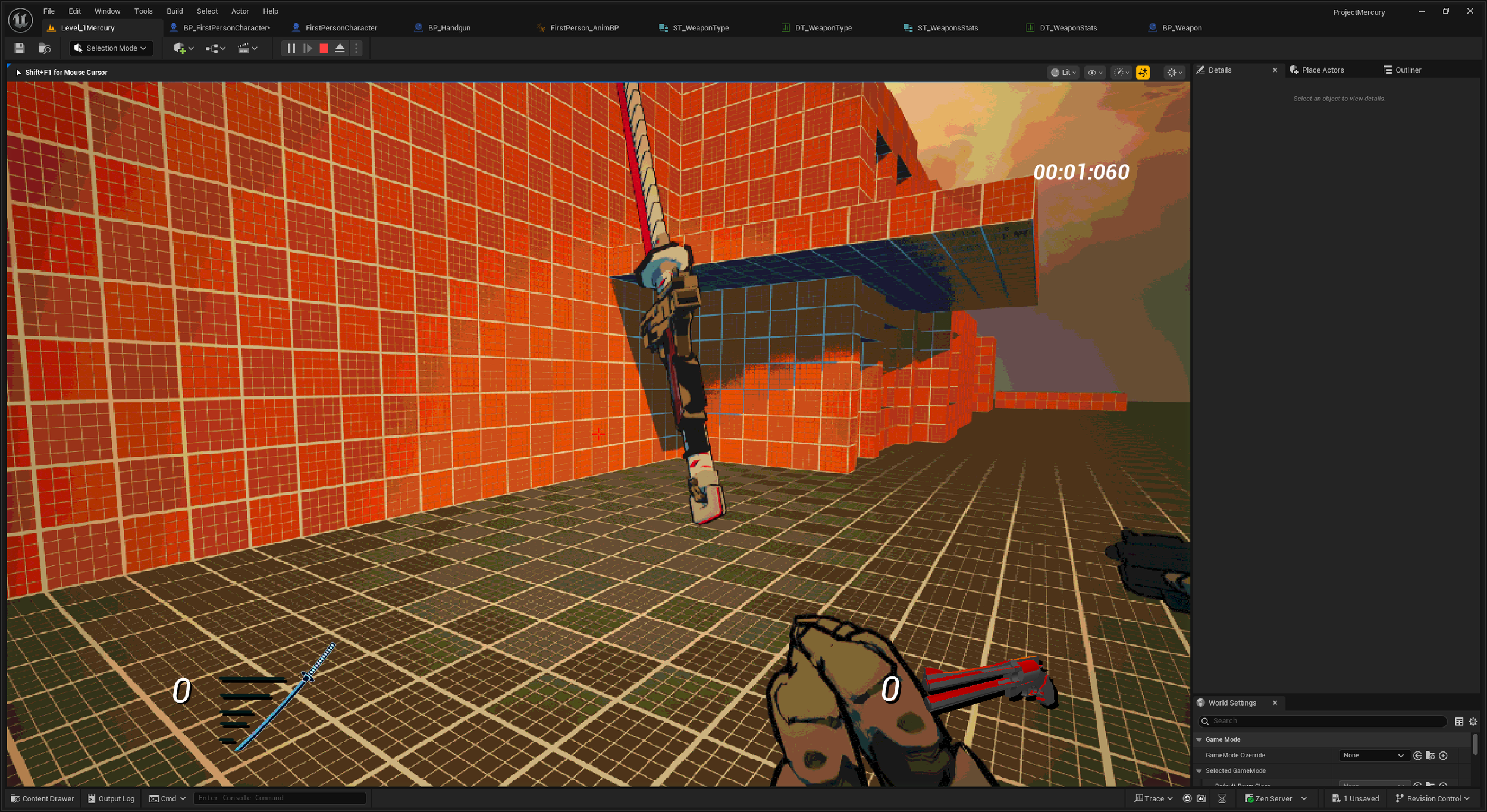The image size is (1487, 812).
Task: Click the 1 Unsaved button
Action: (x=1356, y=798)
